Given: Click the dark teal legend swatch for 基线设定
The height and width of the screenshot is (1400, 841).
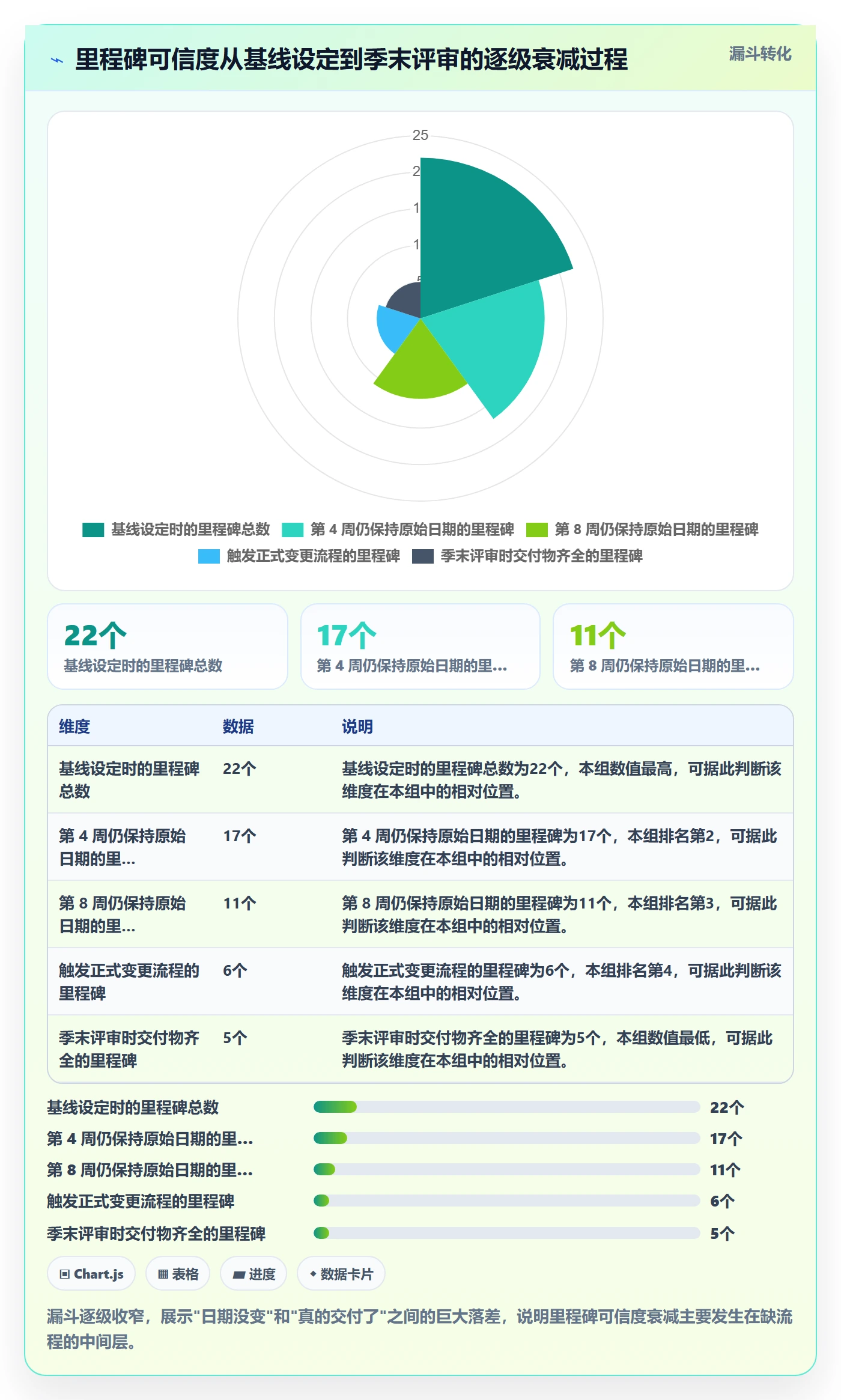Looking at the screenshot, I should 93,529.
